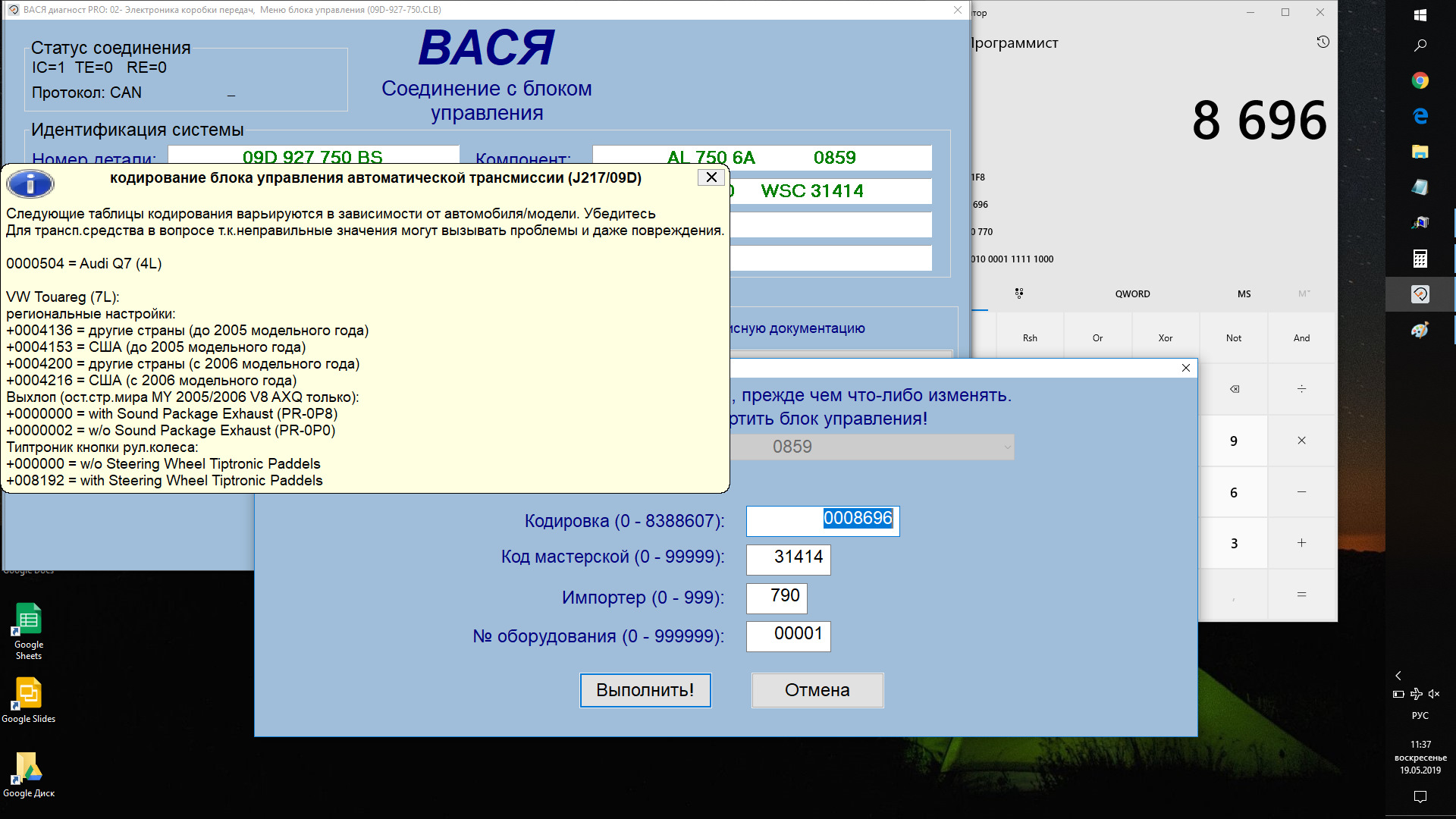Open calculator history clock icon
This screenshot has width=1456, height=819.
click(1323, 42)
